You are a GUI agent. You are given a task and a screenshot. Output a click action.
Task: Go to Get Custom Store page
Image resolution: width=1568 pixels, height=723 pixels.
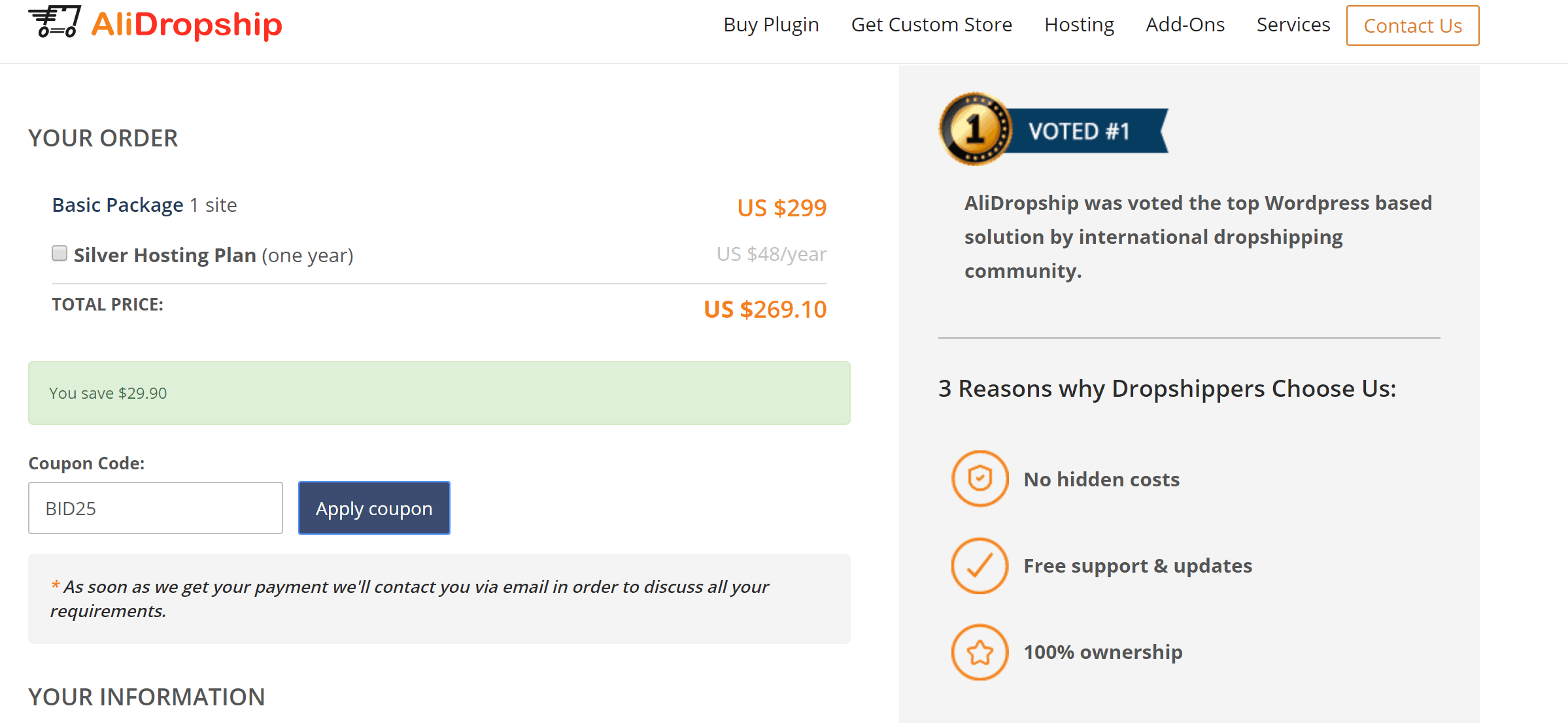coord(931,25)
